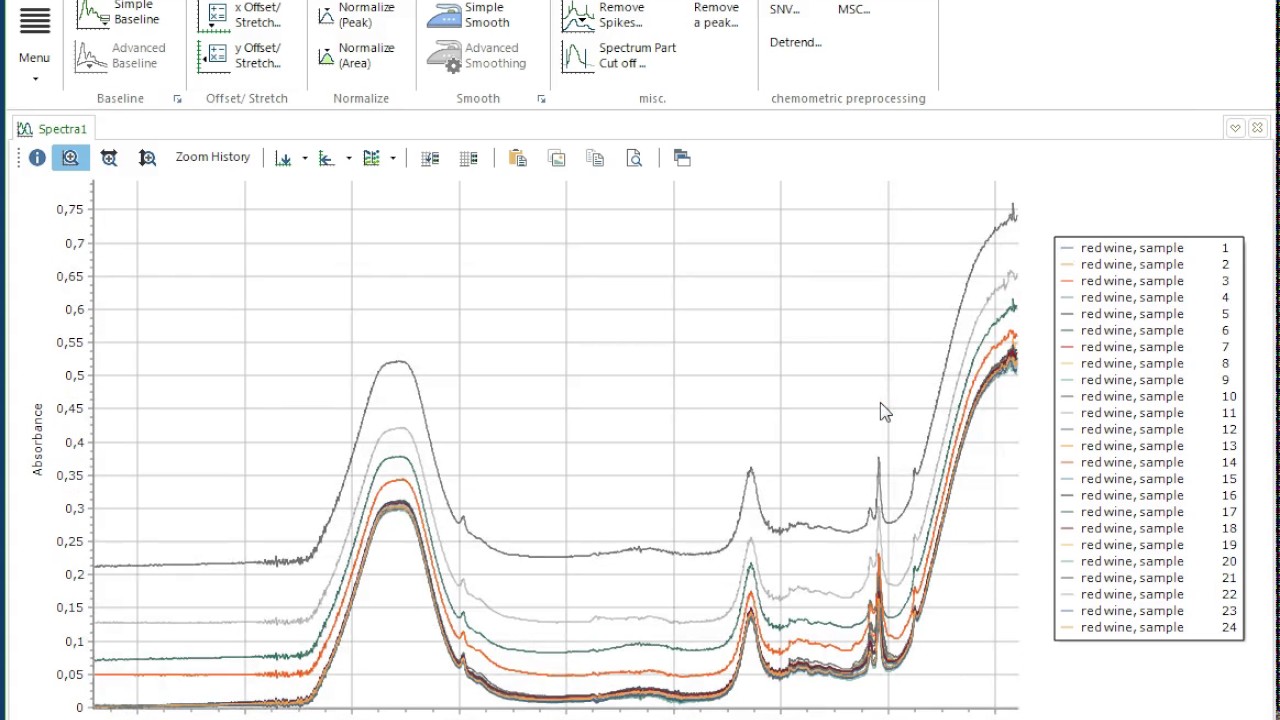The image size is (1280, 720).
Task: Click the y-axis settings icon
Action: (x=326, y=158)
